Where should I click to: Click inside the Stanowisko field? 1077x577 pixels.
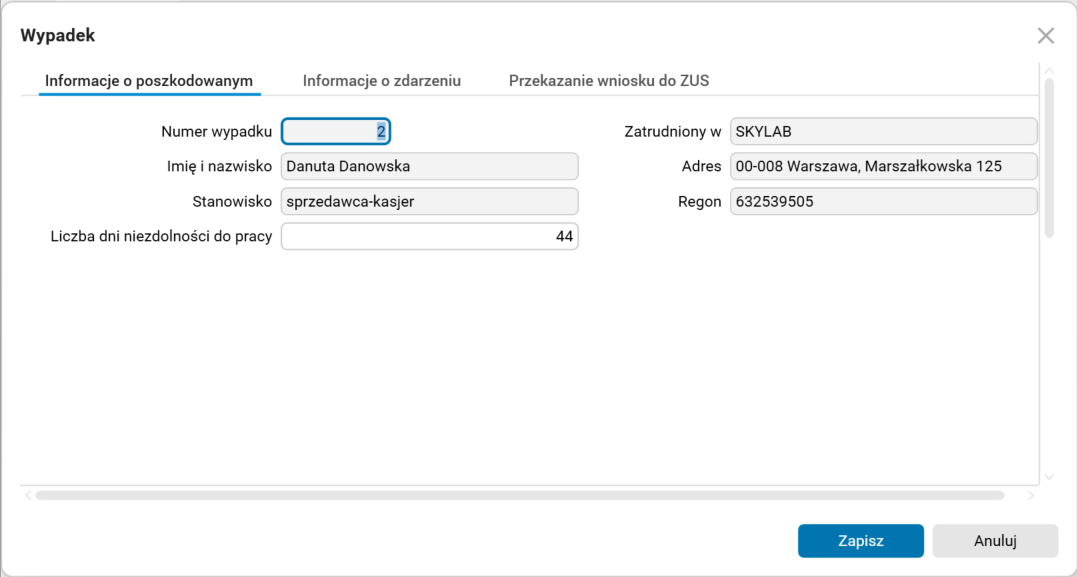tap(429, 201)
